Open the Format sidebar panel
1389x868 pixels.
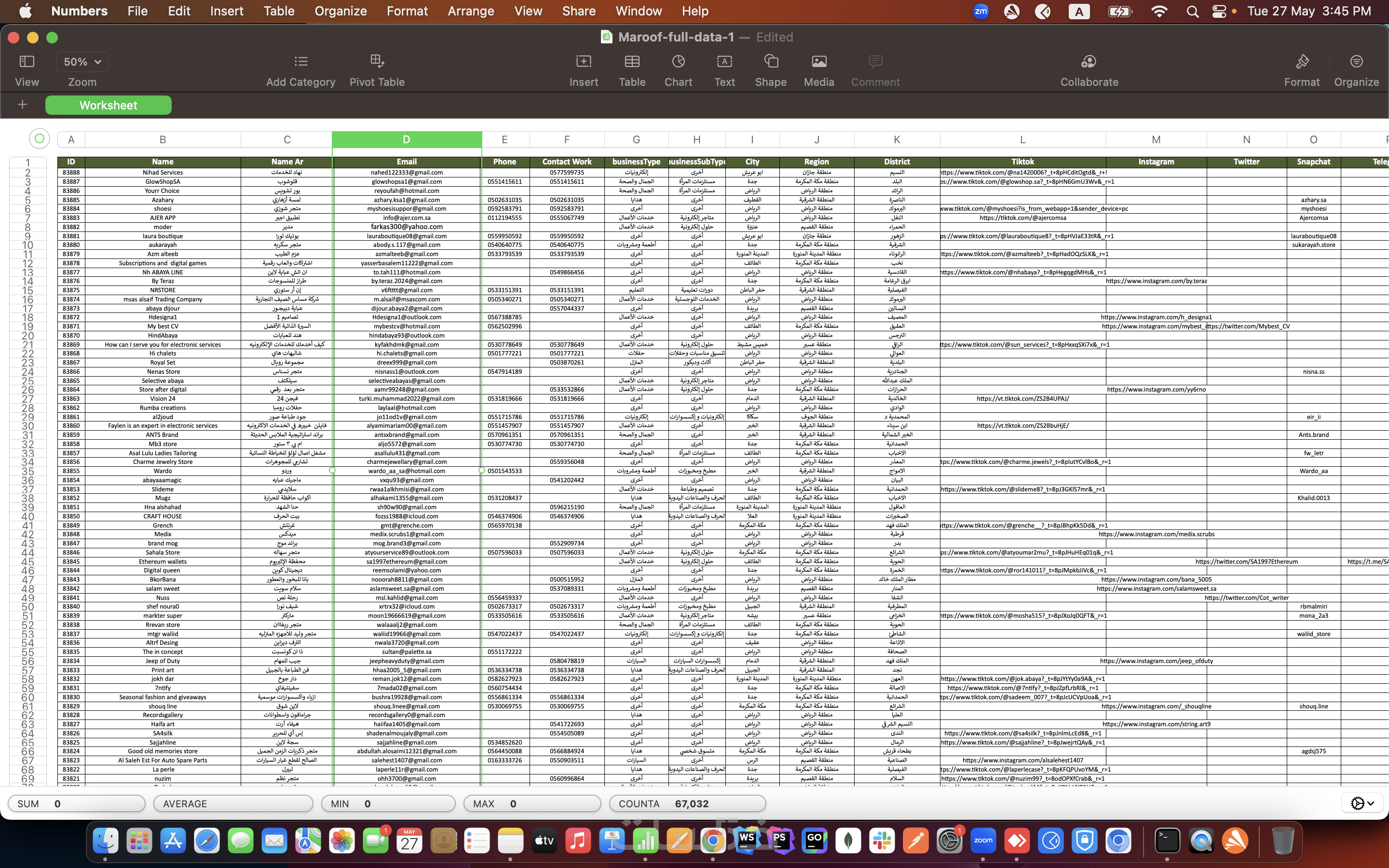(1301, 61)
